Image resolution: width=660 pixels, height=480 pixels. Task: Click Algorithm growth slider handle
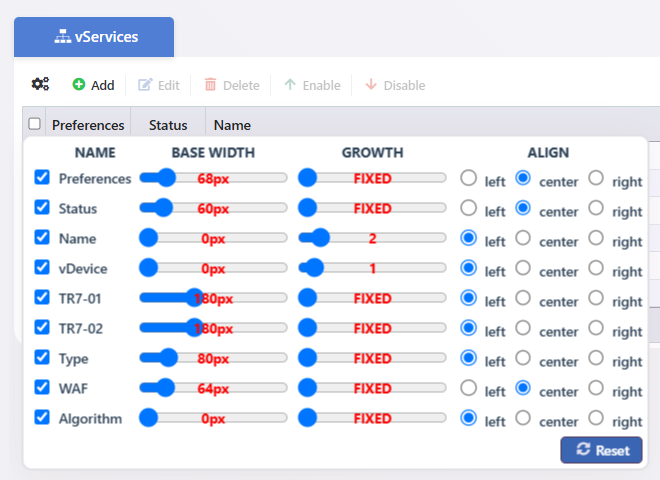(x=307, y=418)
